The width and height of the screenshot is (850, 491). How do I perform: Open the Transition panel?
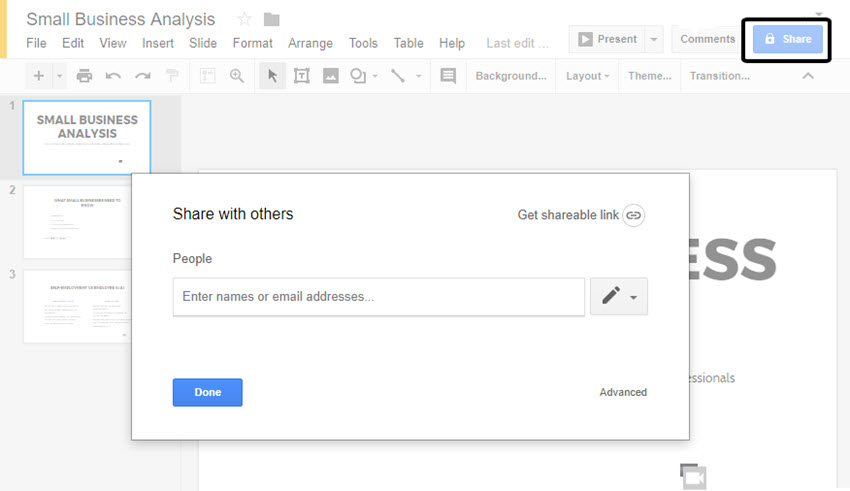pyautogui.click(x=719, y=76)
